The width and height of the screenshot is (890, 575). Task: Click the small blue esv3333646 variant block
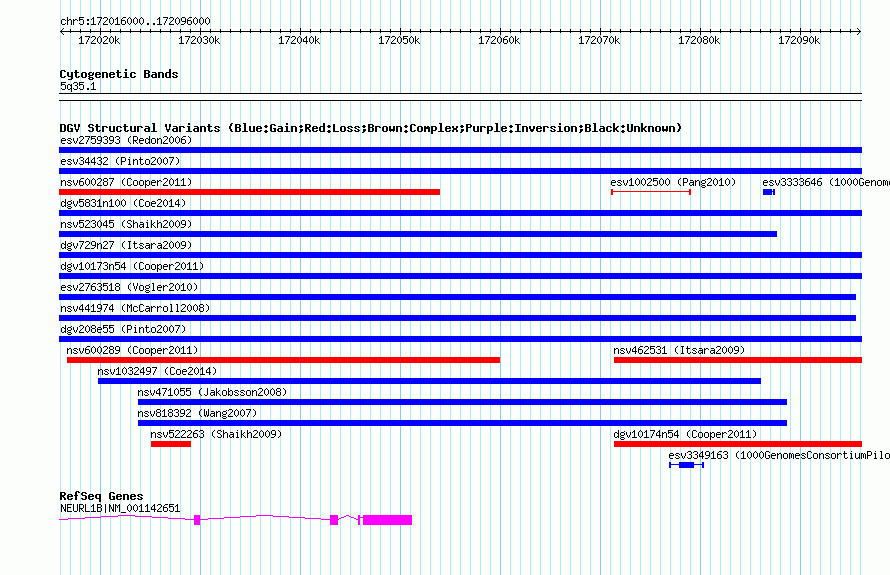pos(769,192)
